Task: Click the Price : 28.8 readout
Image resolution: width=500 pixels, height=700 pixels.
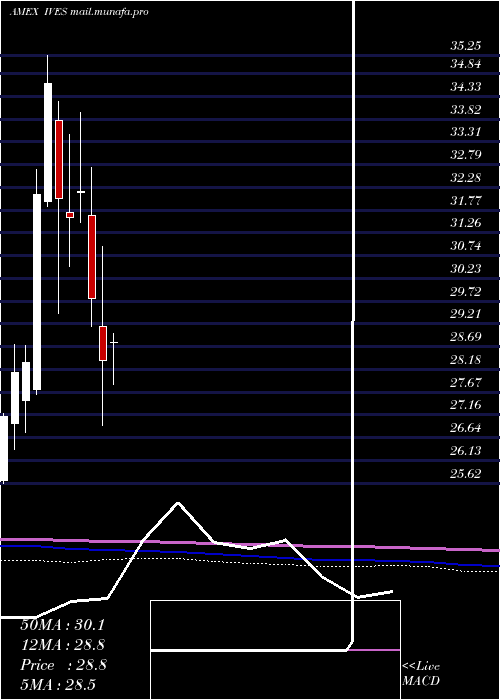Action: (63, 665)
